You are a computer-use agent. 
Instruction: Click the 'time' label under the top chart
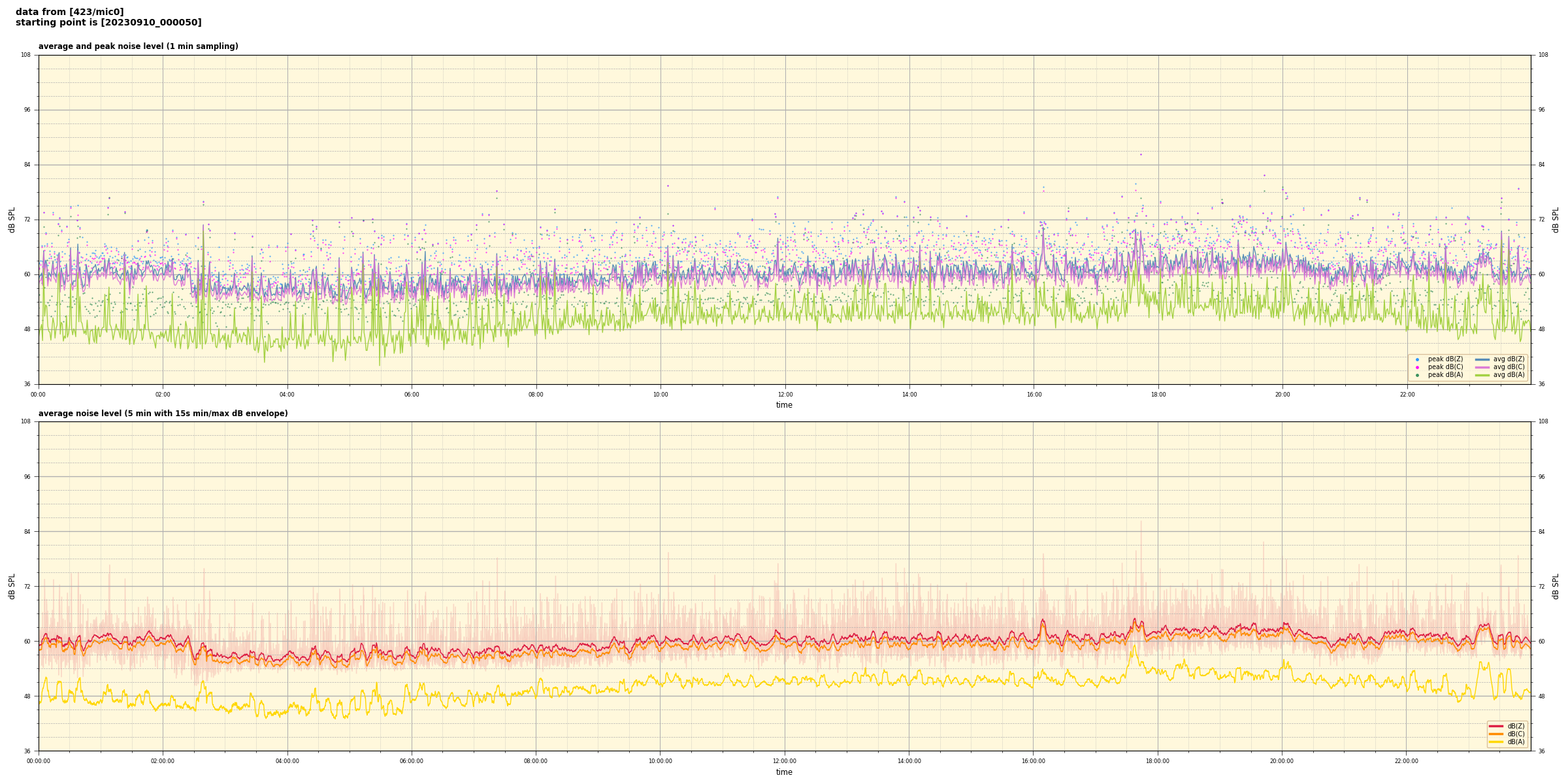coord(784,405)
